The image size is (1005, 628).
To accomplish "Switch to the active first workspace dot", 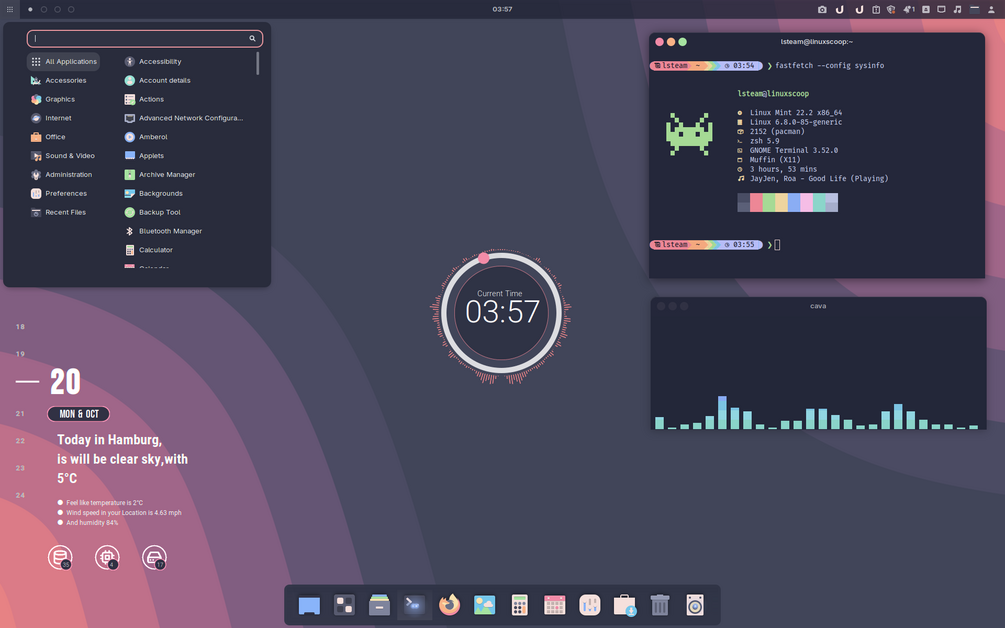I will point(30,10).
